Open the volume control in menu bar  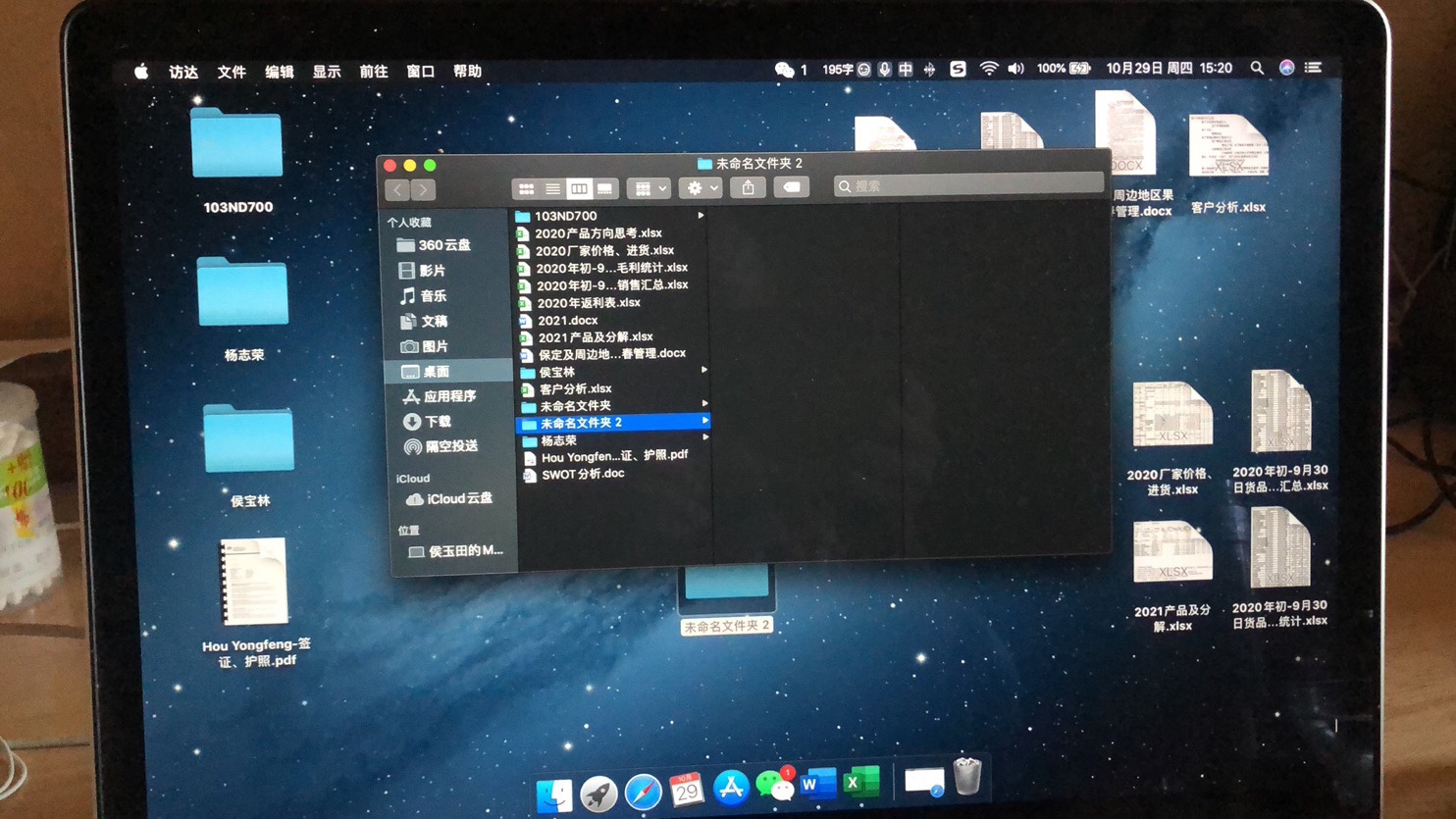click(x=1015, y=69)
